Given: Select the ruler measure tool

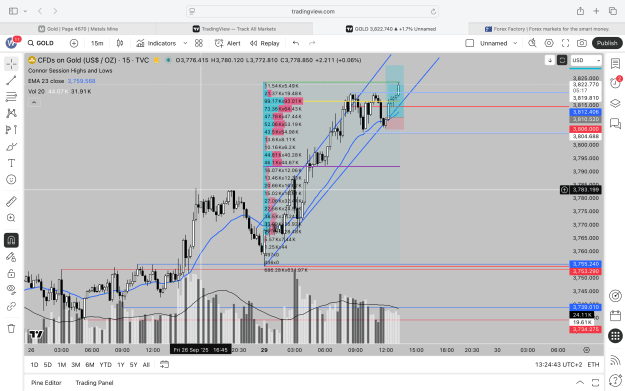Looking at the screenshot, I should coord(11,201).
